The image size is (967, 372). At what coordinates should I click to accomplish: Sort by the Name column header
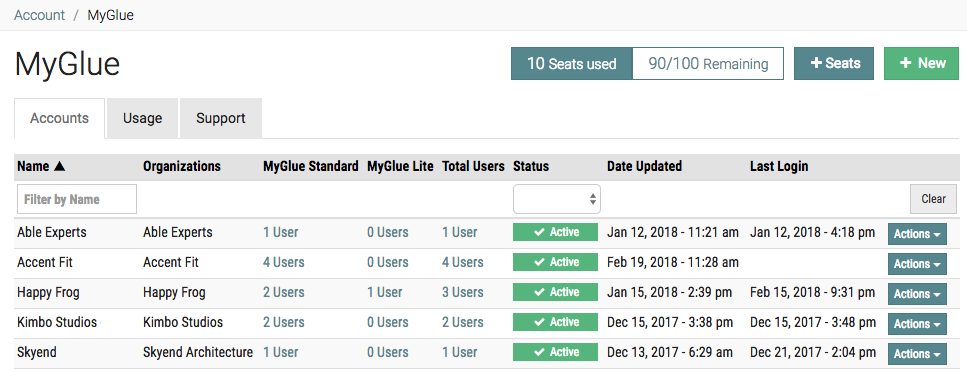[x=41, y=166]
